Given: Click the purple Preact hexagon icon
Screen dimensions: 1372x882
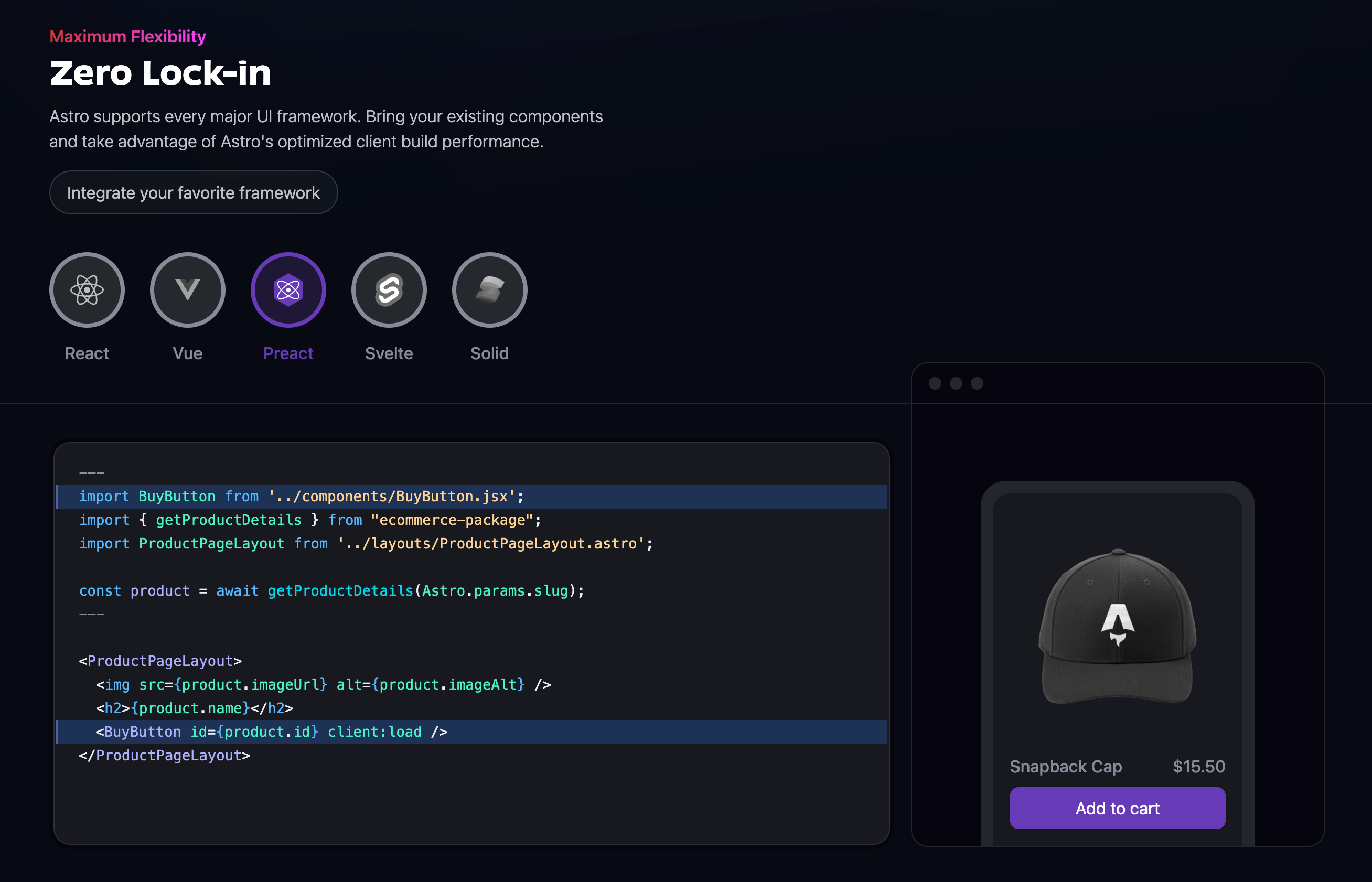Looking at the screenshot, I should [x=288, y=290].
